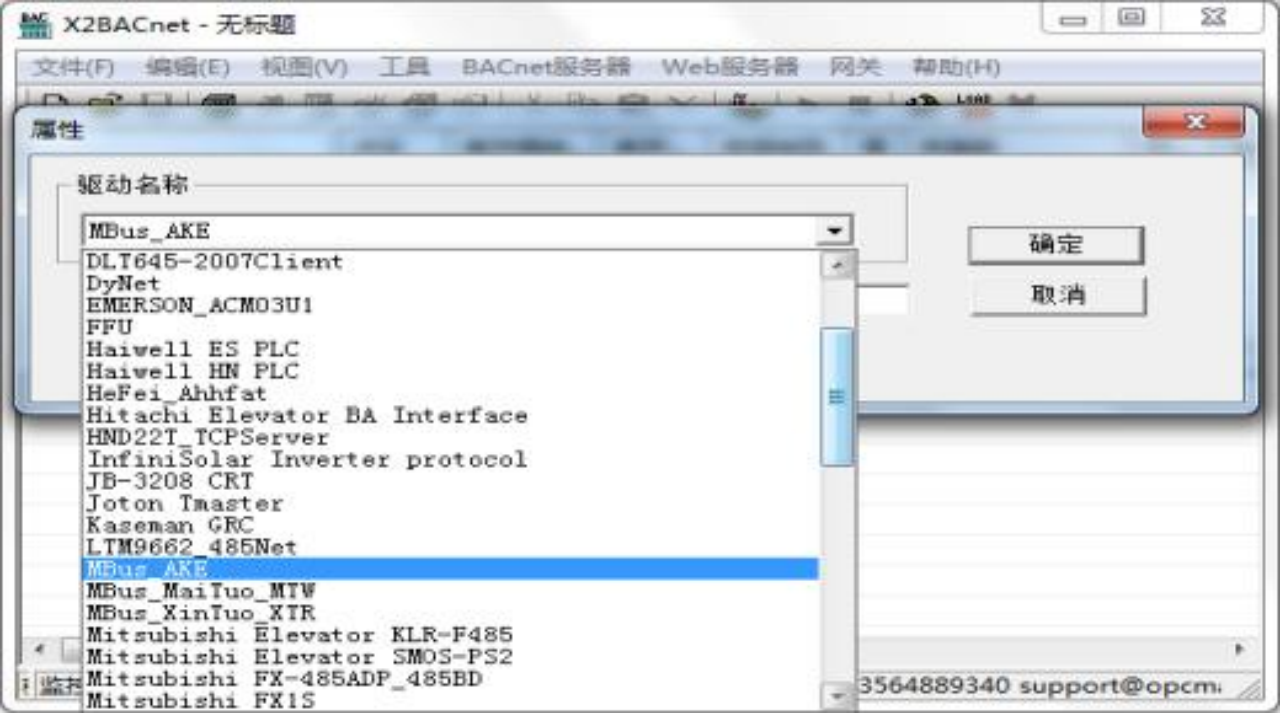
Task: Select MBus_MaiTuo_MTW driver
Action: click(x=450, y=592)
